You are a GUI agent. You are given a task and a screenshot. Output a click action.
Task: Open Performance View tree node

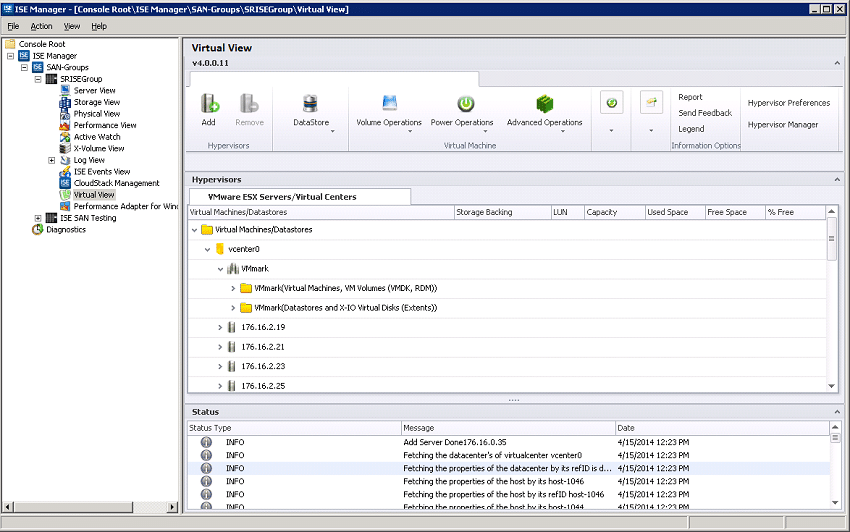pos(105,125)
